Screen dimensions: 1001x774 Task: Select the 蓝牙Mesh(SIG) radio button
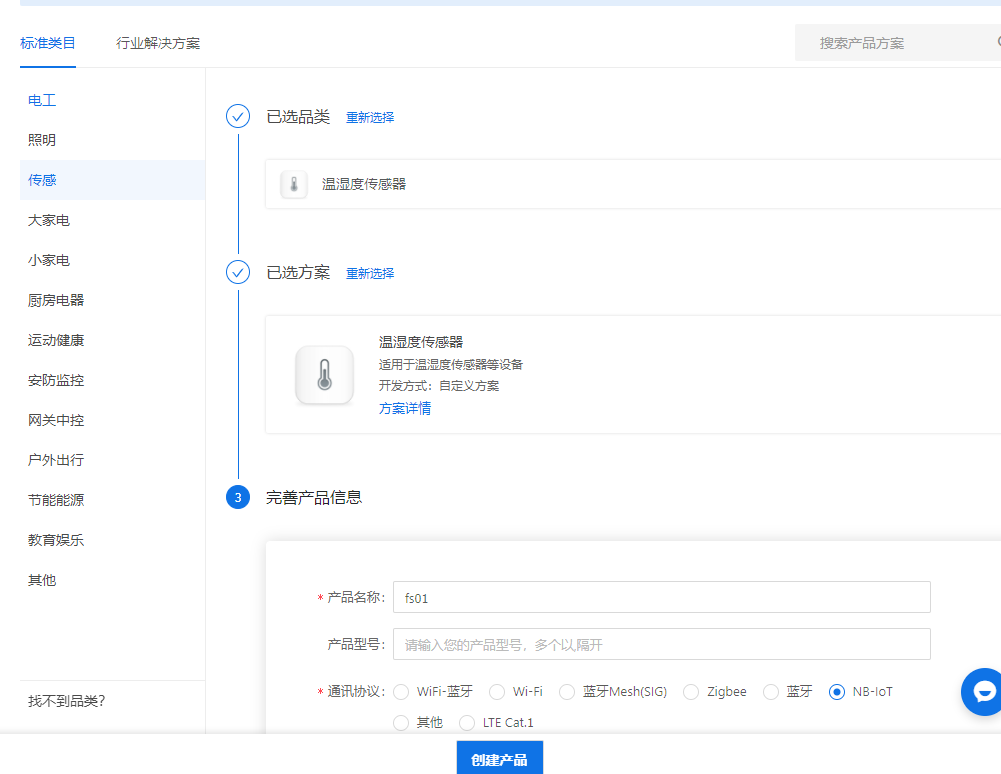pyautogui.click(x=567, y=692)
